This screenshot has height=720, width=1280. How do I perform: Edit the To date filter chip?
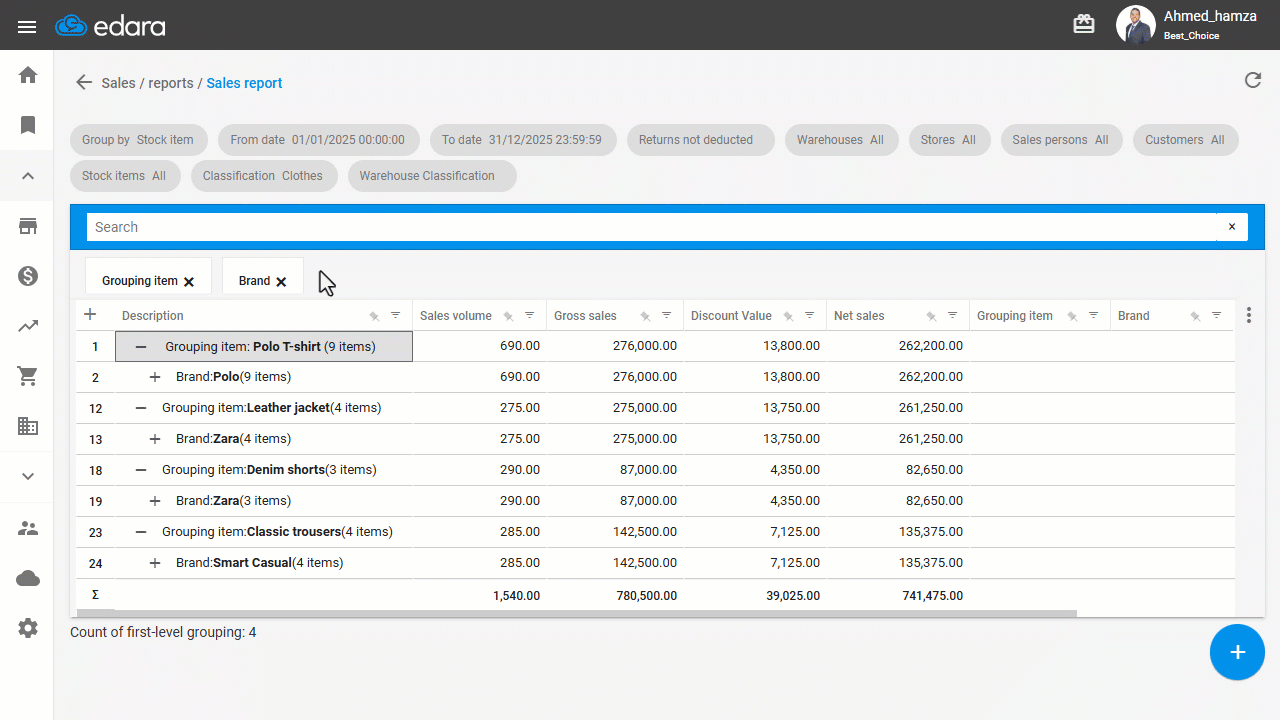[522, 140]
